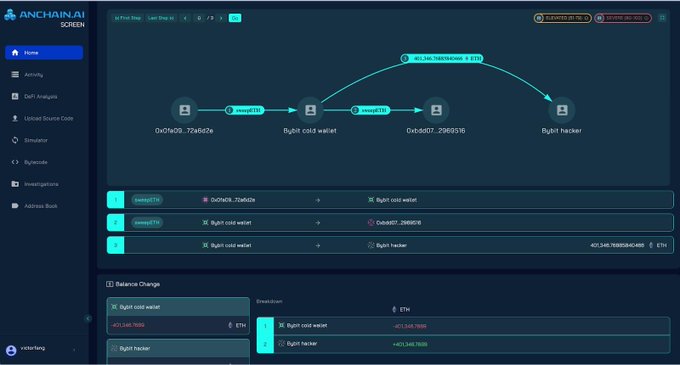
Task: Click Bybit cold wallet recipient in step 1
Action: point(396,200)
